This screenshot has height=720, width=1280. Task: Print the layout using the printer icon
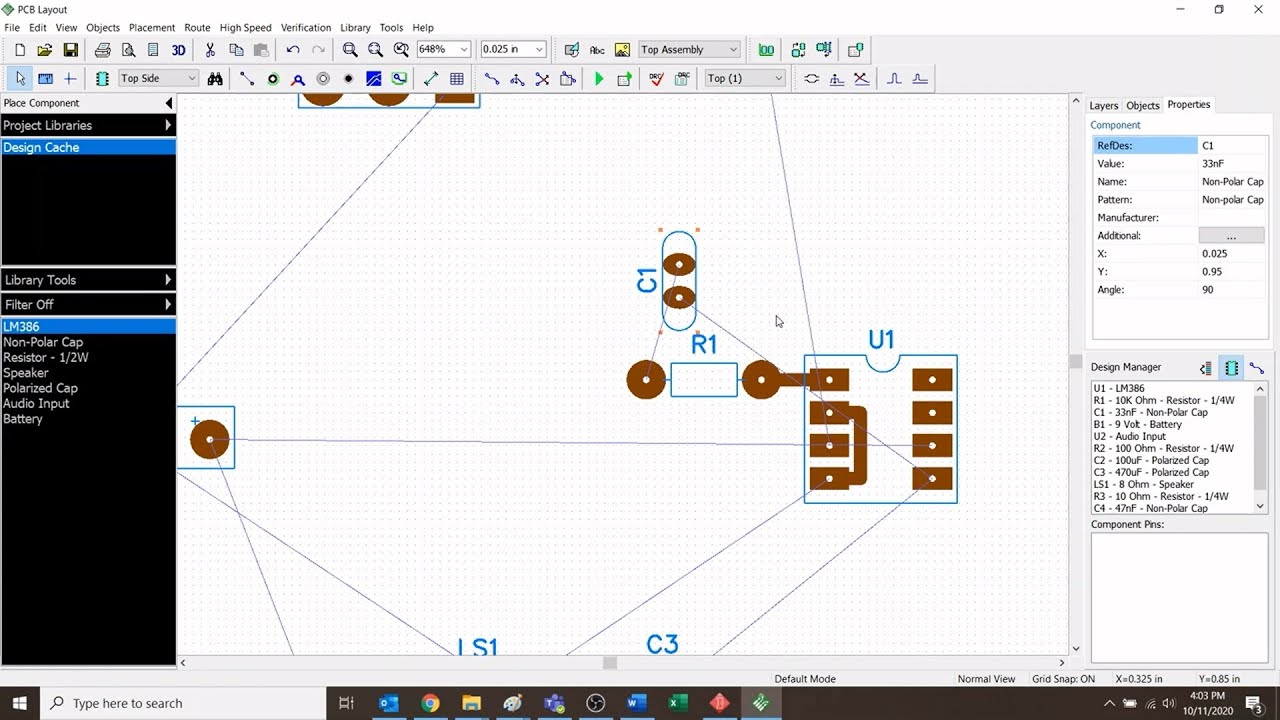(x=102, y=49)
